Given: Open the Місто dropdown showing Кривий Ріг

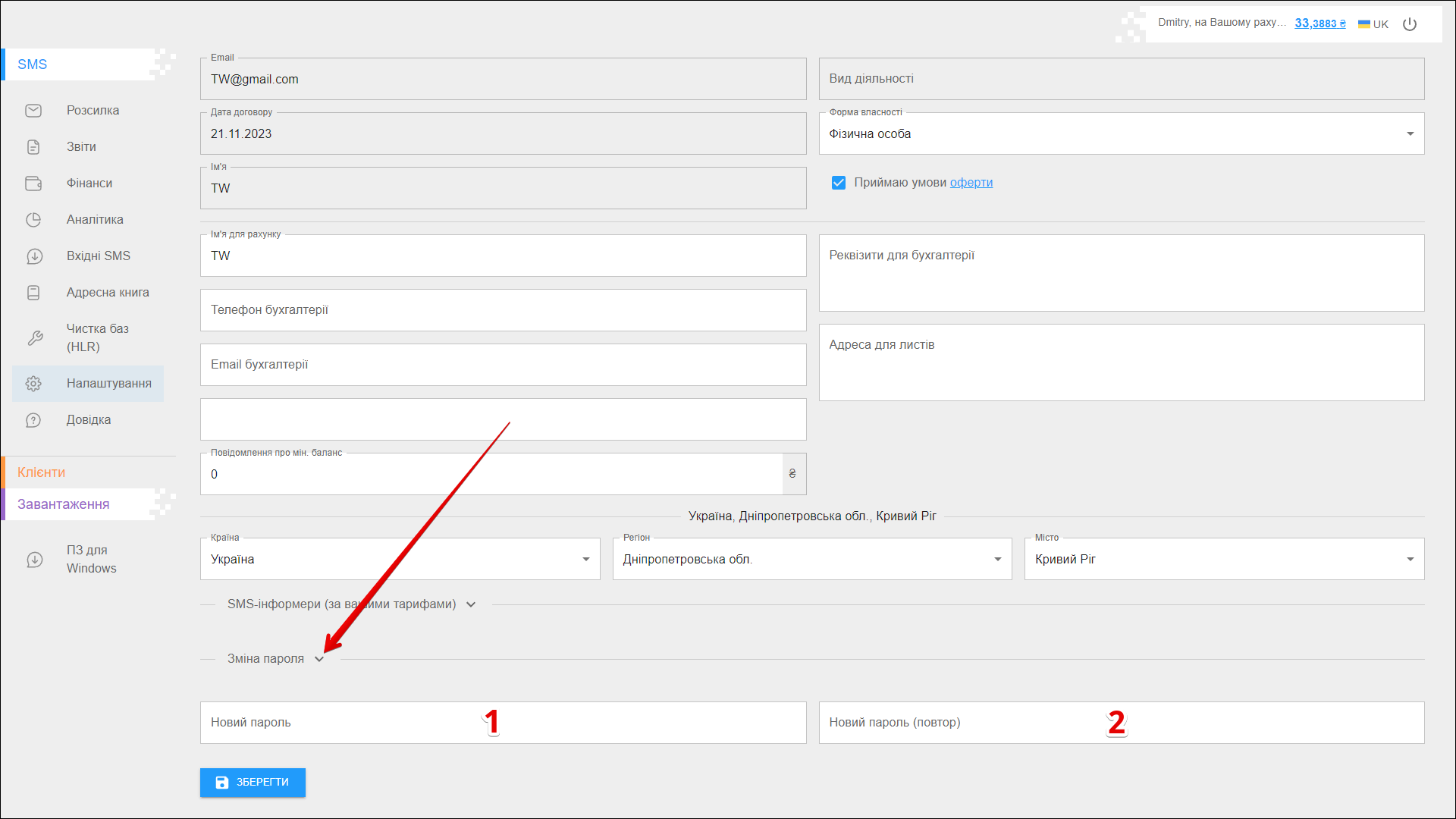Looking at the screenshot, I should [x=1224, y=560].
